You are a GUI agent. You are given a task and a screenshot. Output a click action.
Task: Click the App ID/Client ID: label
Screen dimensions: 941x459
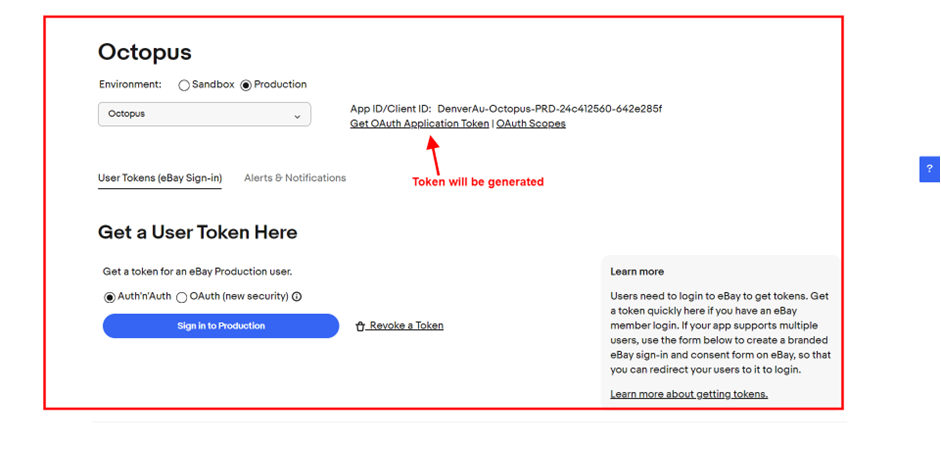point(391,109)
